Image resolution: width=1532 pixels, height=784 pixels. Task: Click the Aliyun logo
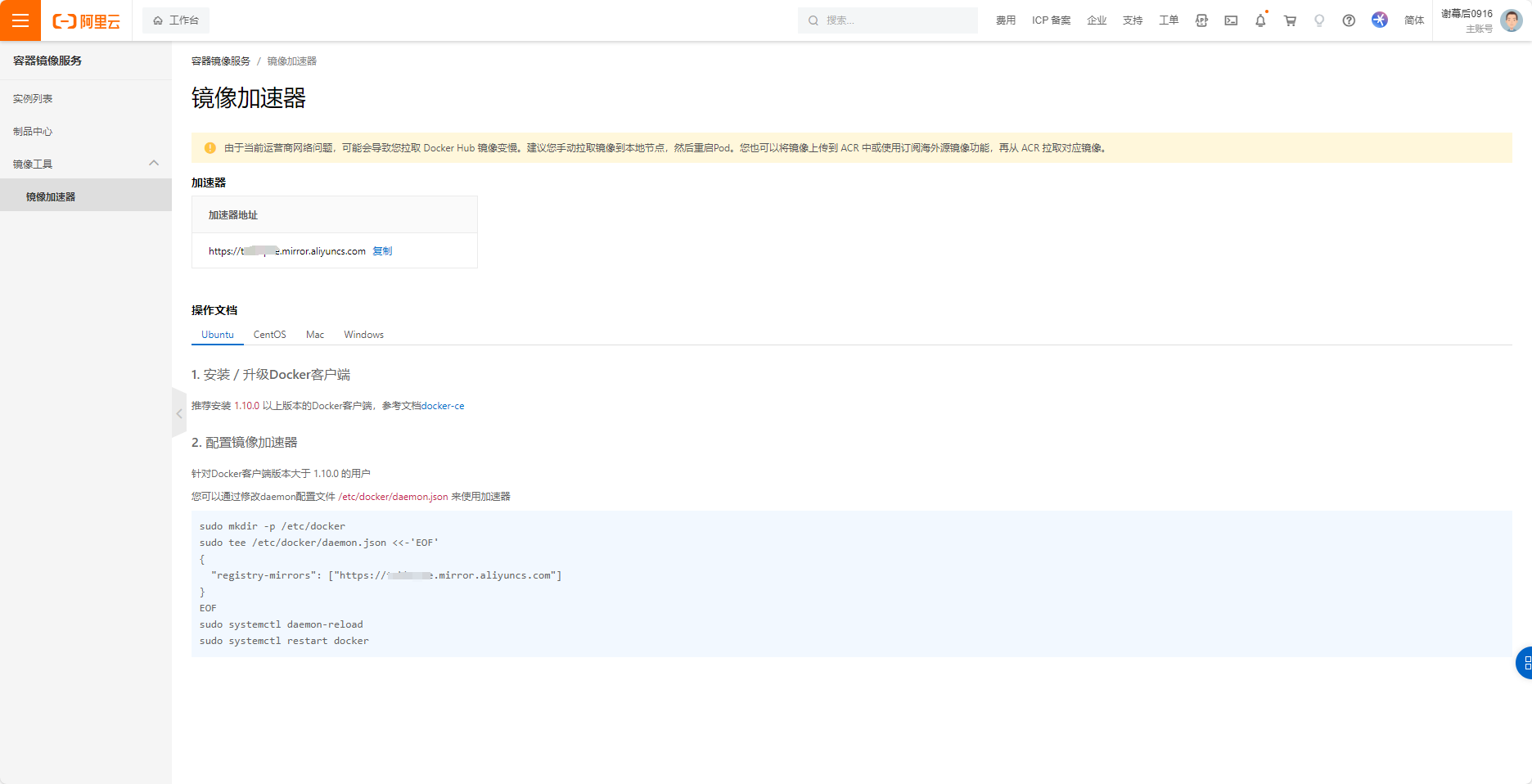(86, 21)
